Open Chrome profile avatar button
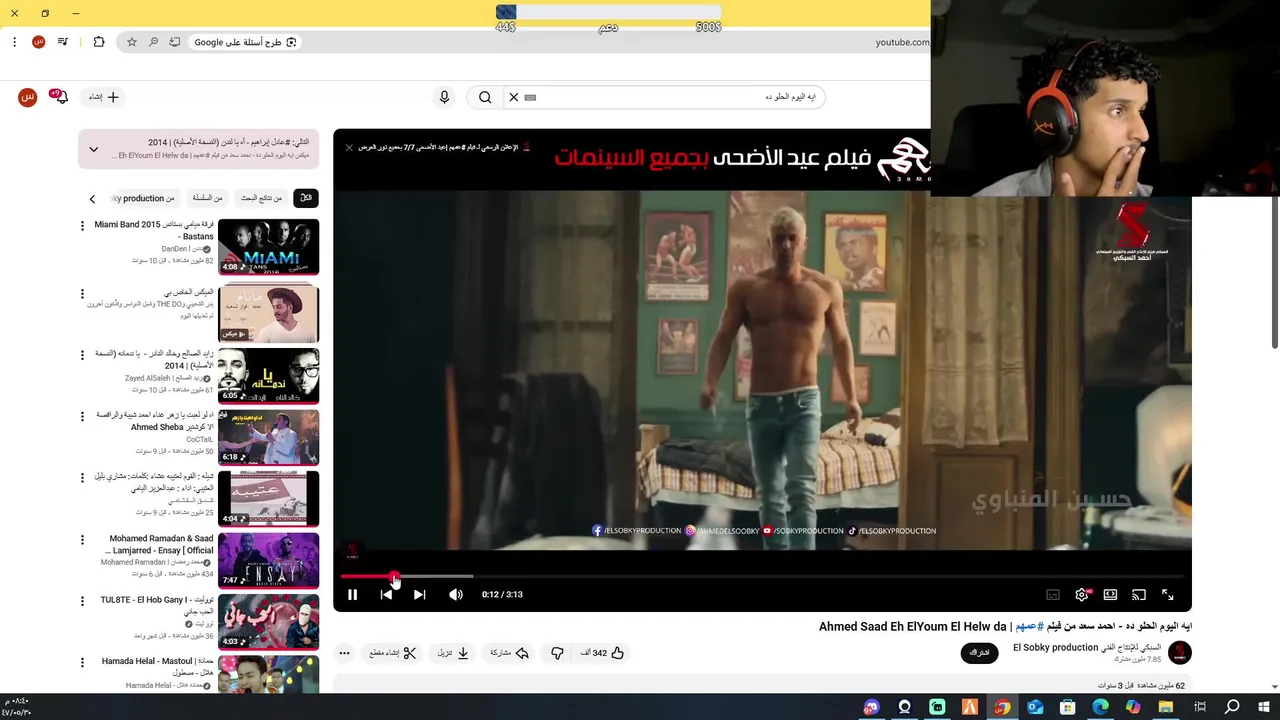 click(x=38, y=42)
